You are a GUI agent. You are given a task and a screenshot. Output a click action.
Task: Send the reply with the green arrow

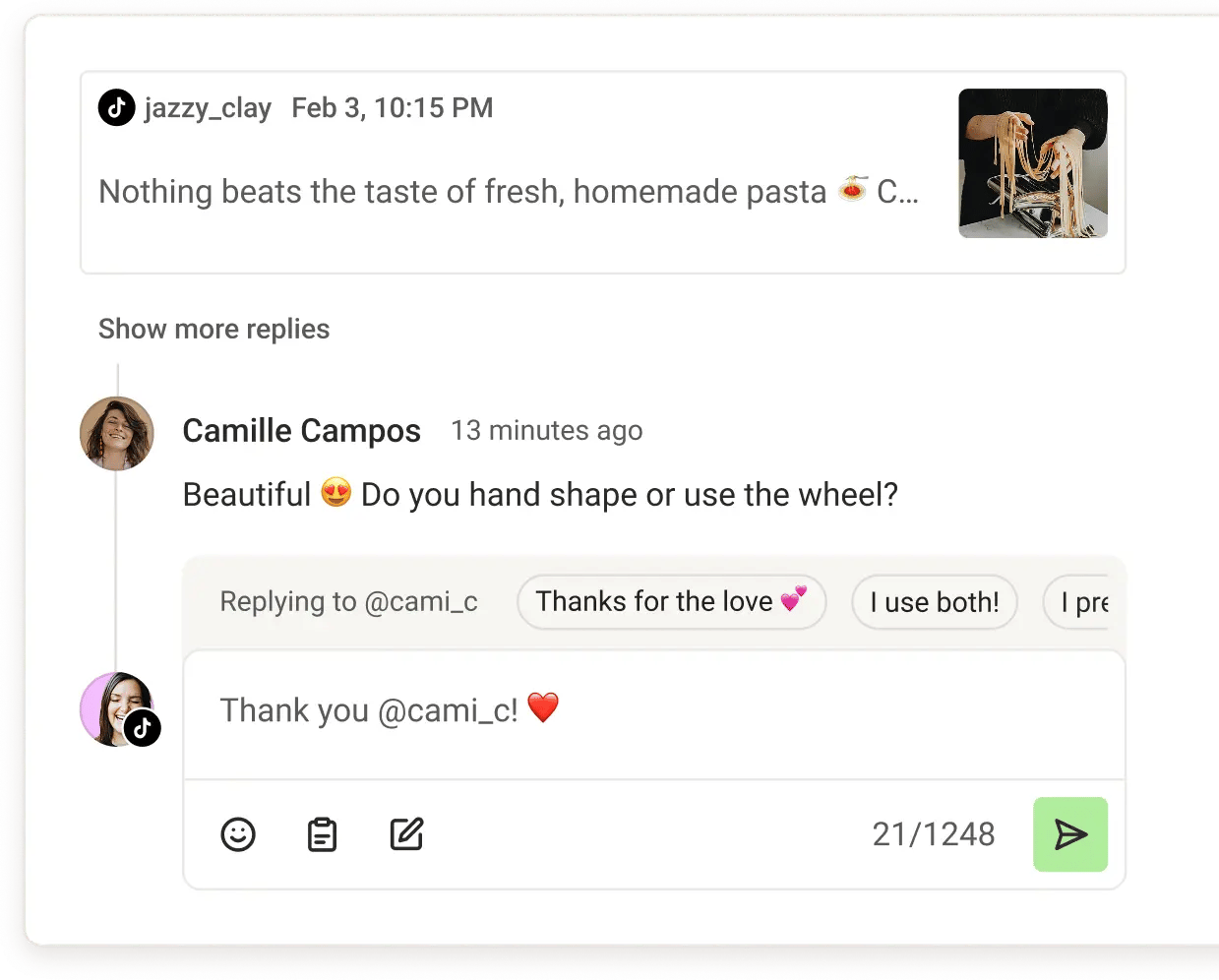1069,834
